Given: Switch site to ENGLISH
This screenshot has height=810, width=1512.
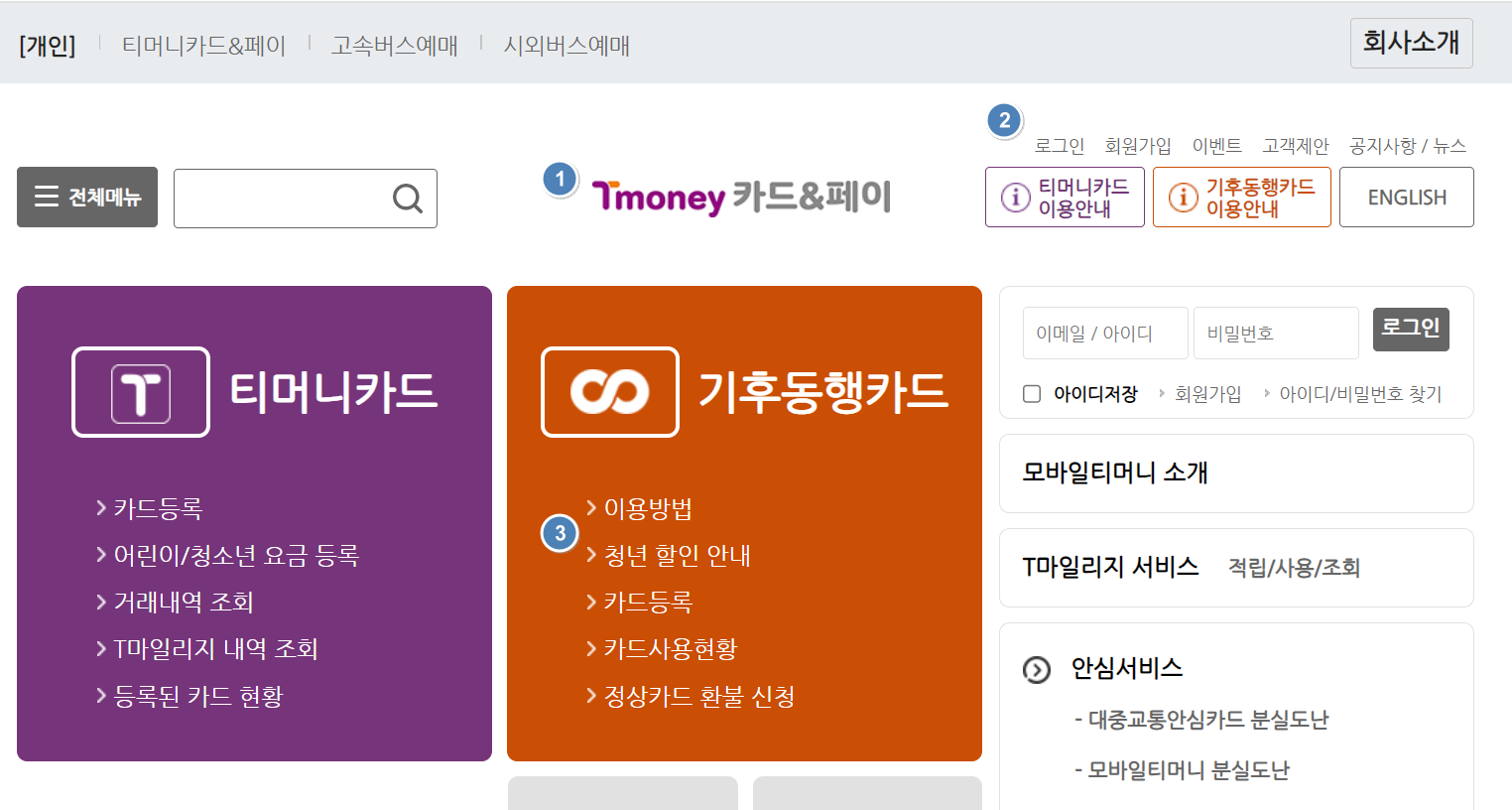Looking at the screenshot, I should [x=1406, y=197].
